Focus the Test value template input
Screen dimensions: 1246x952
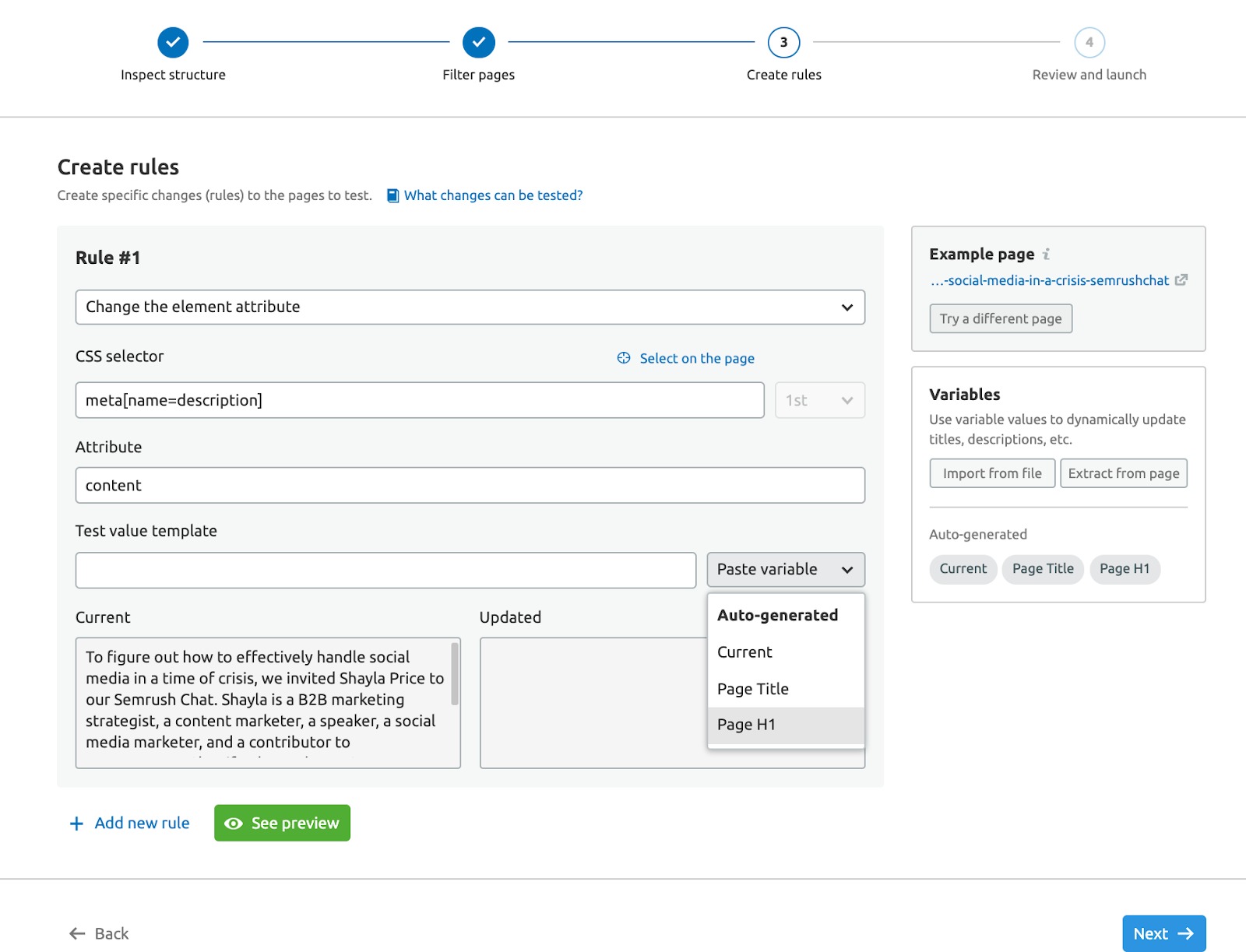click(385, 571)
